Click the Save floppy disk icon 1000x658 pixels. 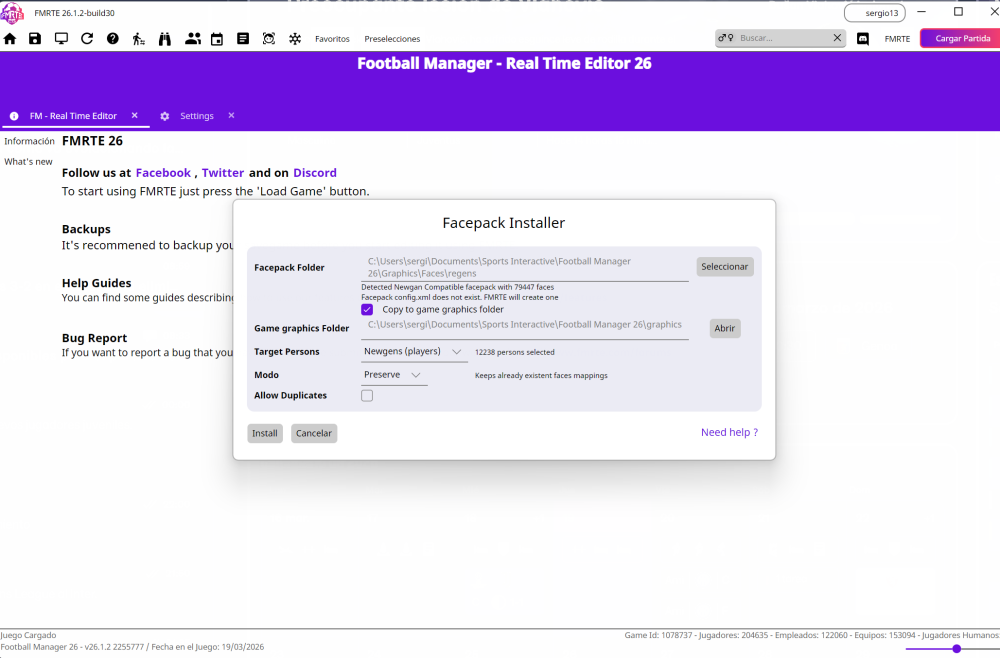coord(35,39)
